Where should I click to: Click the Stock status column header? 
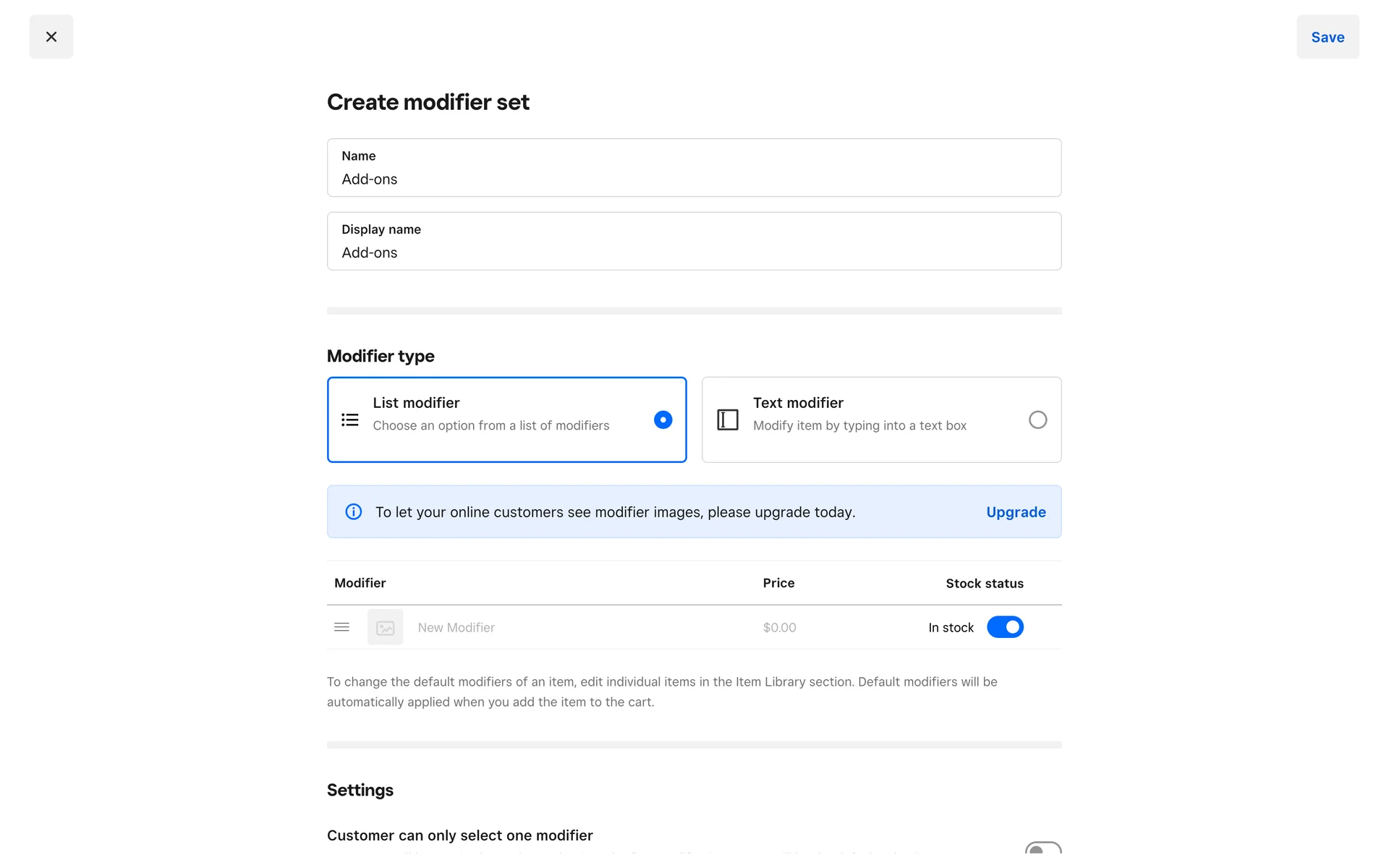984,583
